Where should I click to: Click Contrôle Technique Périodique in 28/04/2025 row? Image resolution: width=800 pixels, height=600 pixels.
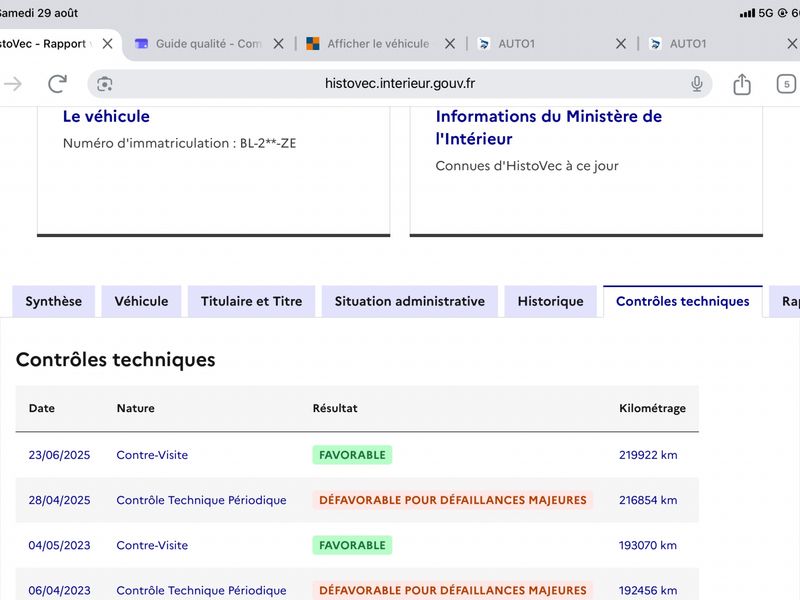click(202, 500)
